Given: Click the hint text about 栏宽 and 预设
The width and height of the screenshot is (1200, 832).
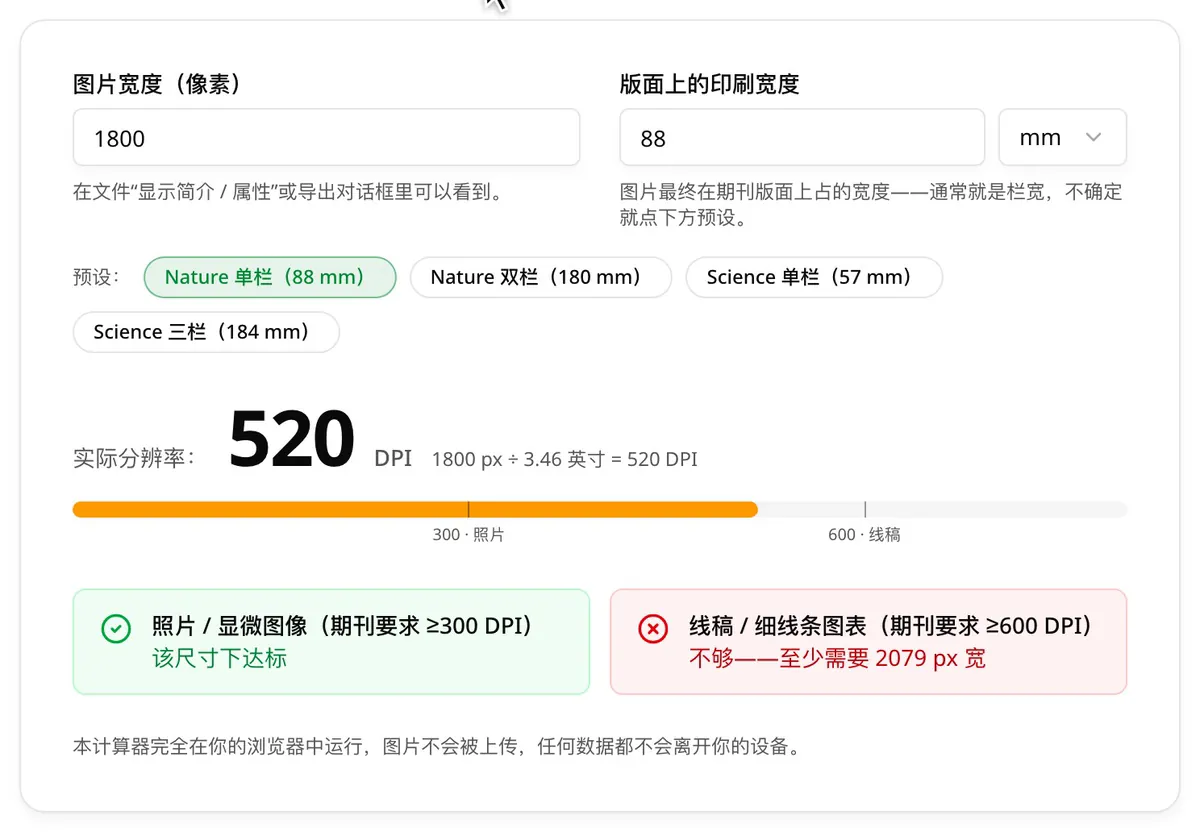Looking at the screenshot, I should 871,204.
